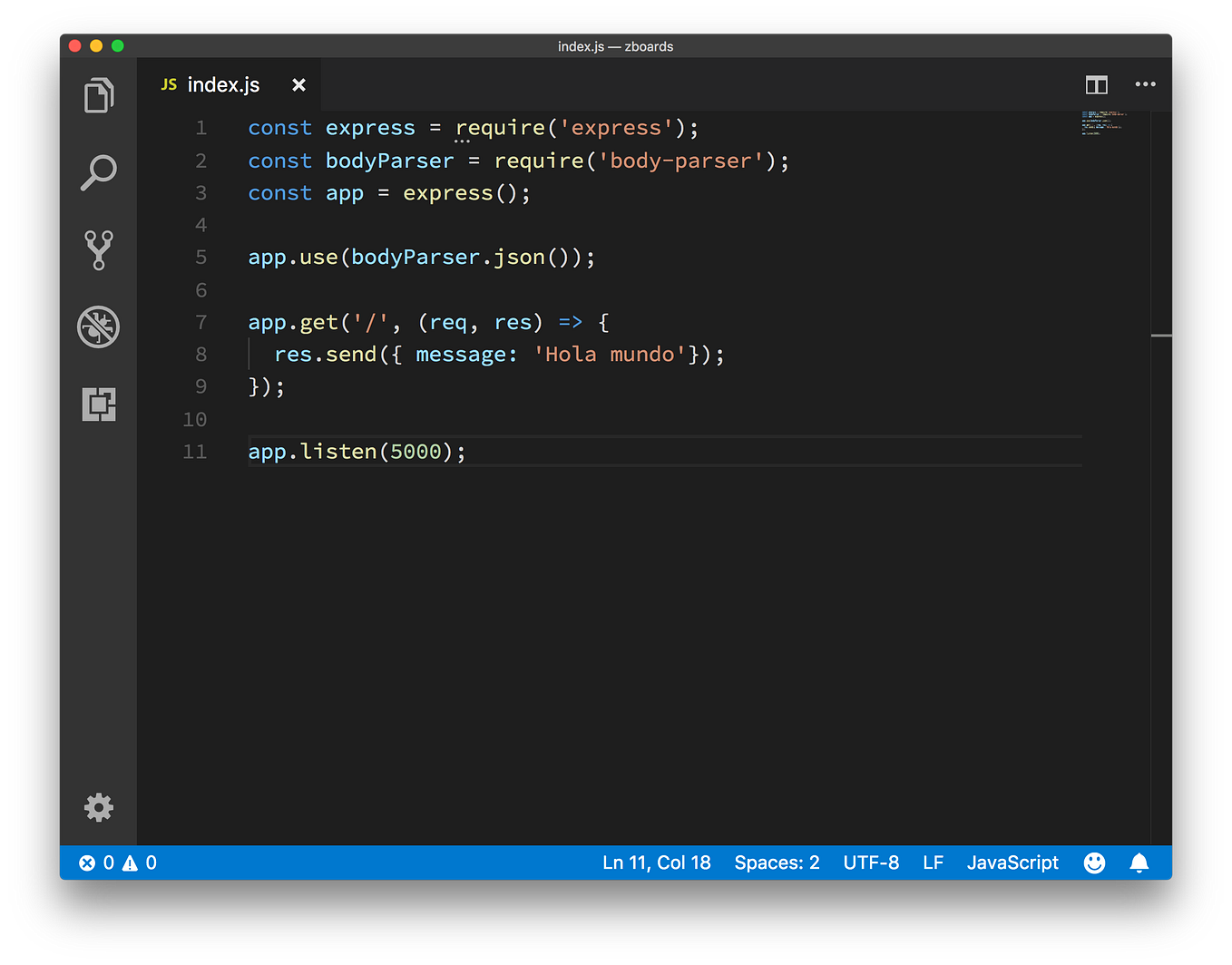The width and height of the screenshot is (1232, 965).
Task: Change line endings by clicking LF
Action: pos(933,863)
